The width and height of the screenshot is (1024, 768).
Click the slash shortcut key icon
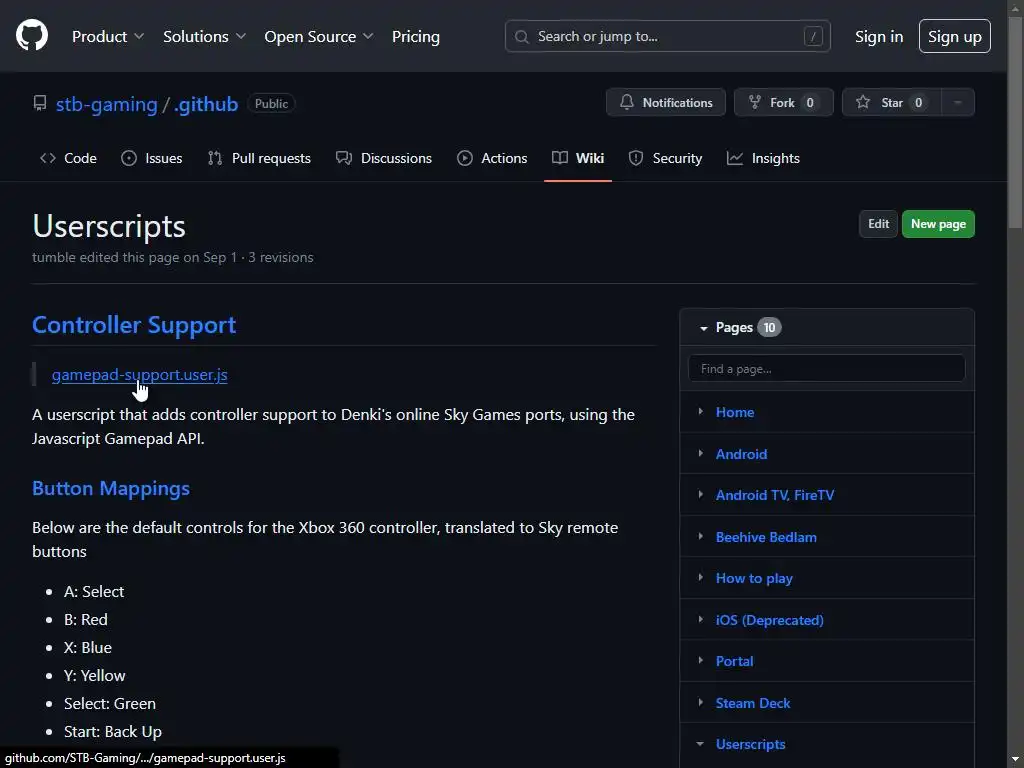click(812, 37)
